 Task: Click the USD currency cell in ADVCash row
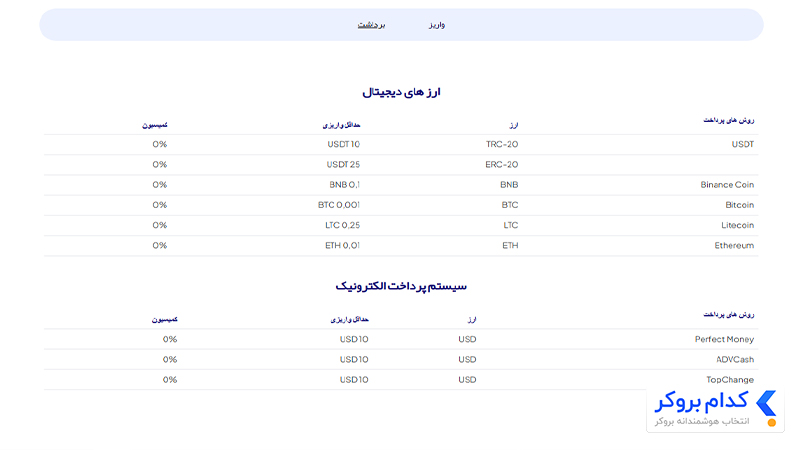[x=467, y=360]
